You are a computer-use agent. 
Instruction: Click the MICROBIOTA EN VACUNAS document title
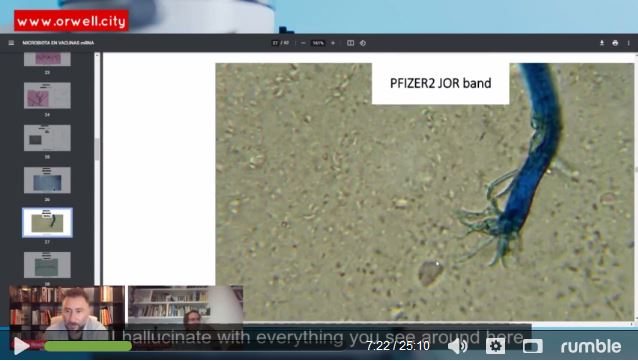point(58,43)
